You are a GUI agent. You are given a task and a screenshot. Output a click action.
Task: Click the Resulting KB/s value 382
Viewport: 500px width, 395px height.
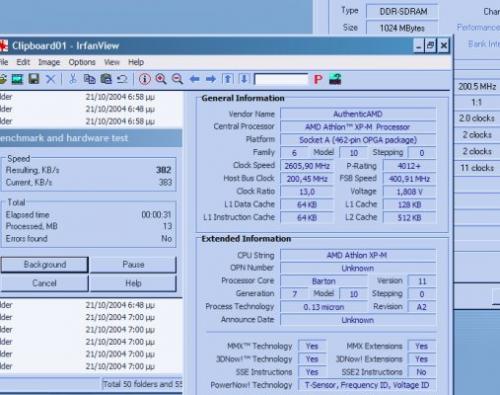[x=164, y=170]
